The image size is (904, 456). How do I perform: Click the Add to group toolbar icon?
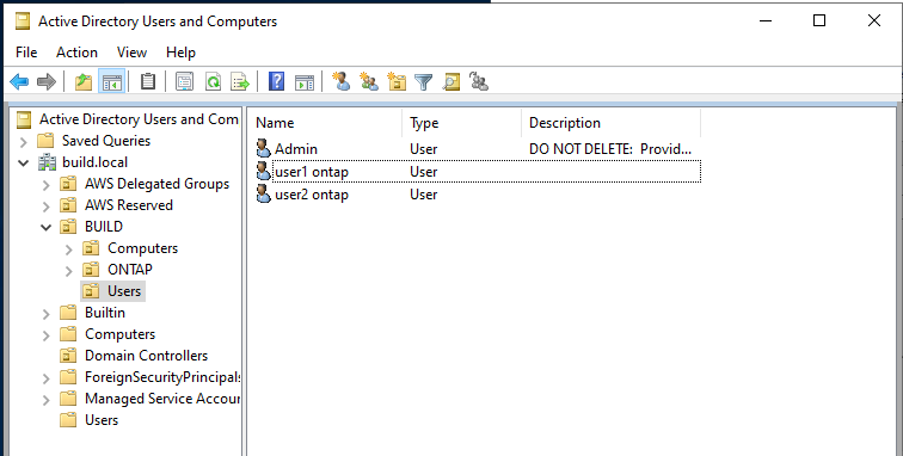(479, 82)
